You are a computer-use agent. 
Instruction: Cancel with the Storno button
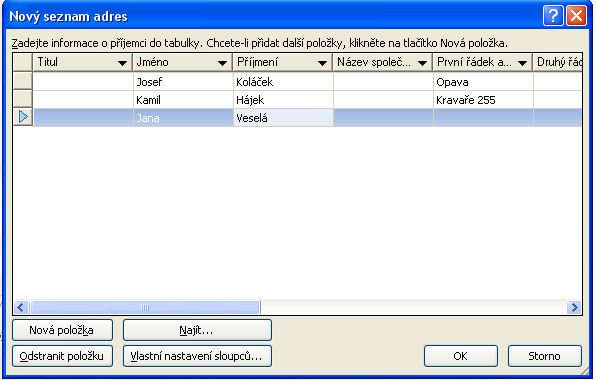[x=545, y=356]
